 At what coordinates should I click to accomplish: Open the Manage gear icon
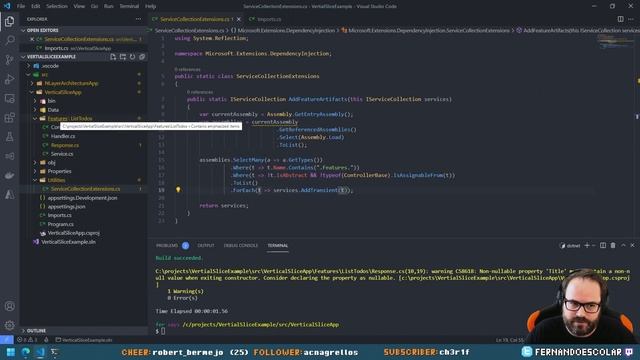tap(9, 325)
